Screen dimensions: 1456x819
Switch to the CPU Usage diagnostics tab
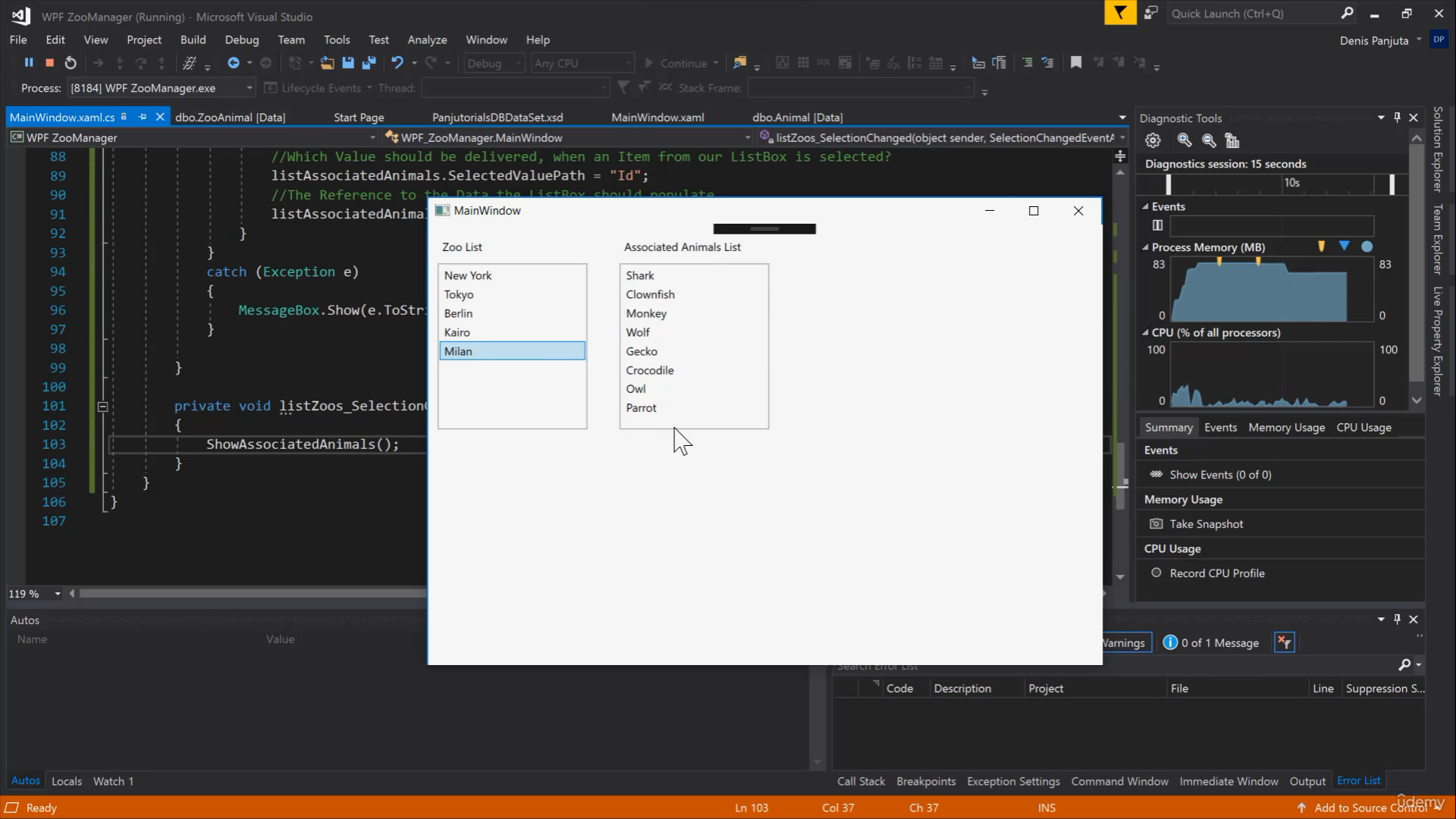pos(1363,427)
